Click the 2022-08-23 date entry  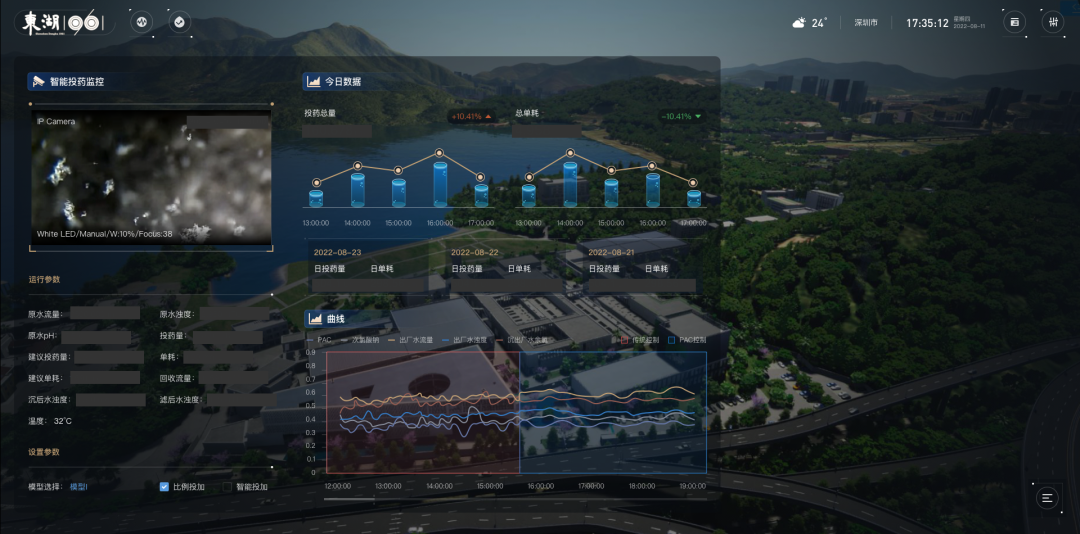tap(337, 253)
